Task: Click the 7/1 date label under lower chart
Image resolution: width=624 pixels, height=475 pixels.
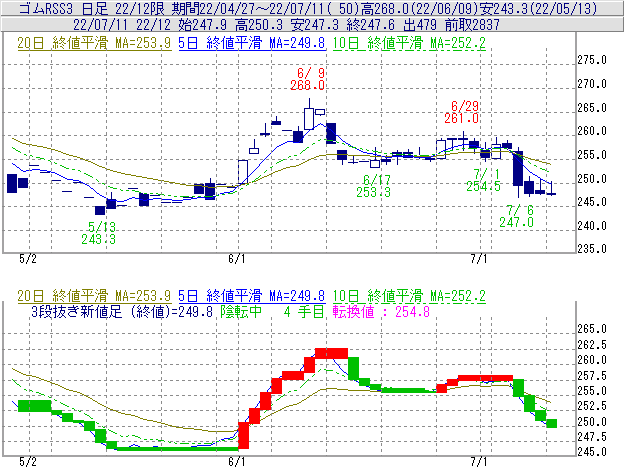Action: (x=479, y=462)
